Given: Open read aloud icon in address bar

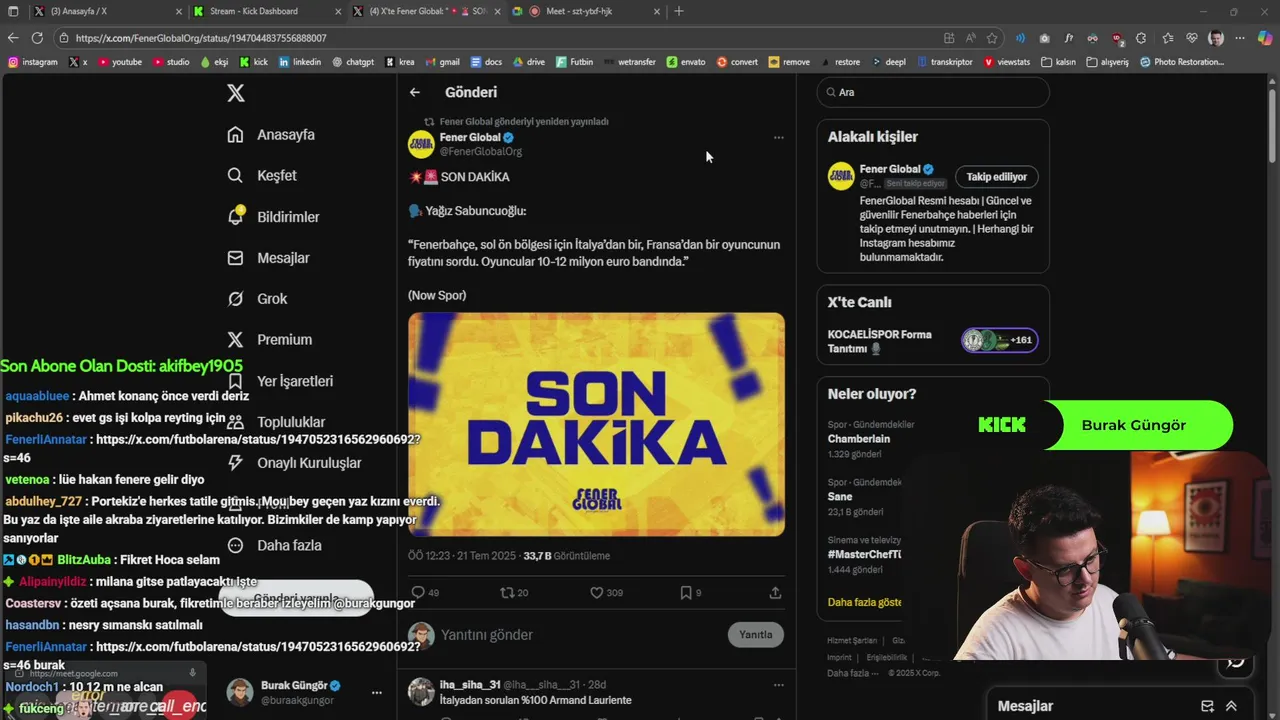Looking at the screenshot, I should 970,38.
